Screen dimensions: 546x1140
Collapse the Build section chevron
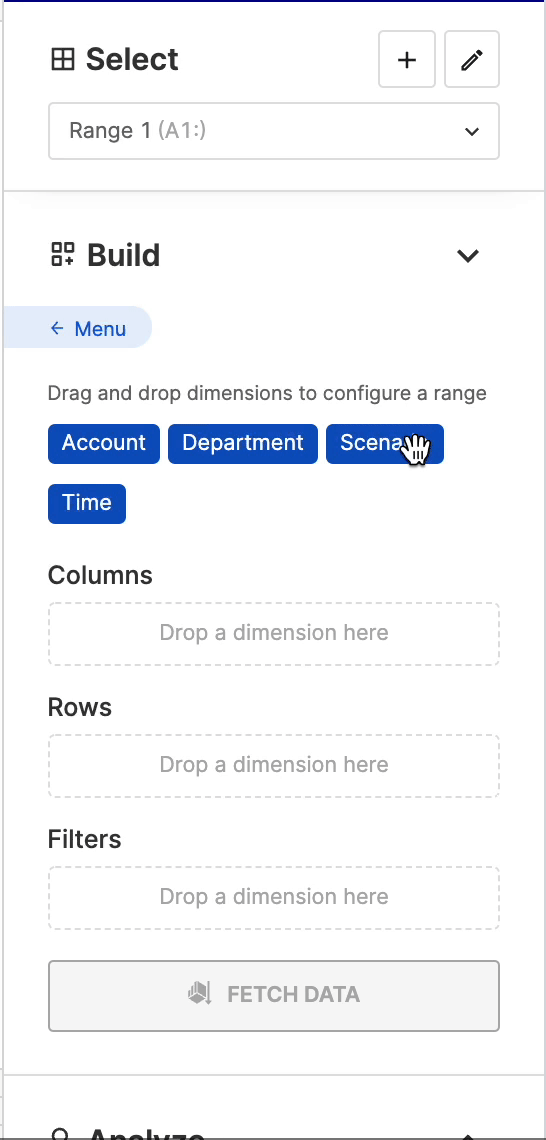467,255
